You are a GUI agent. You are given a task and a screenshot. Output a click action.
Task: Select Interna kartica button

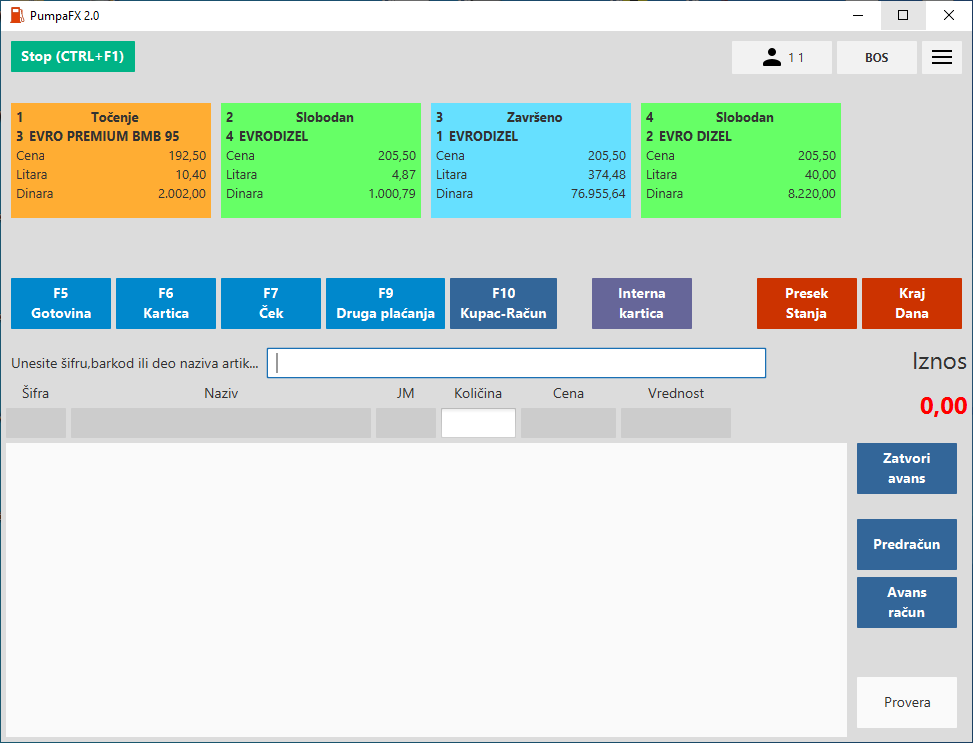coord(641,303)
